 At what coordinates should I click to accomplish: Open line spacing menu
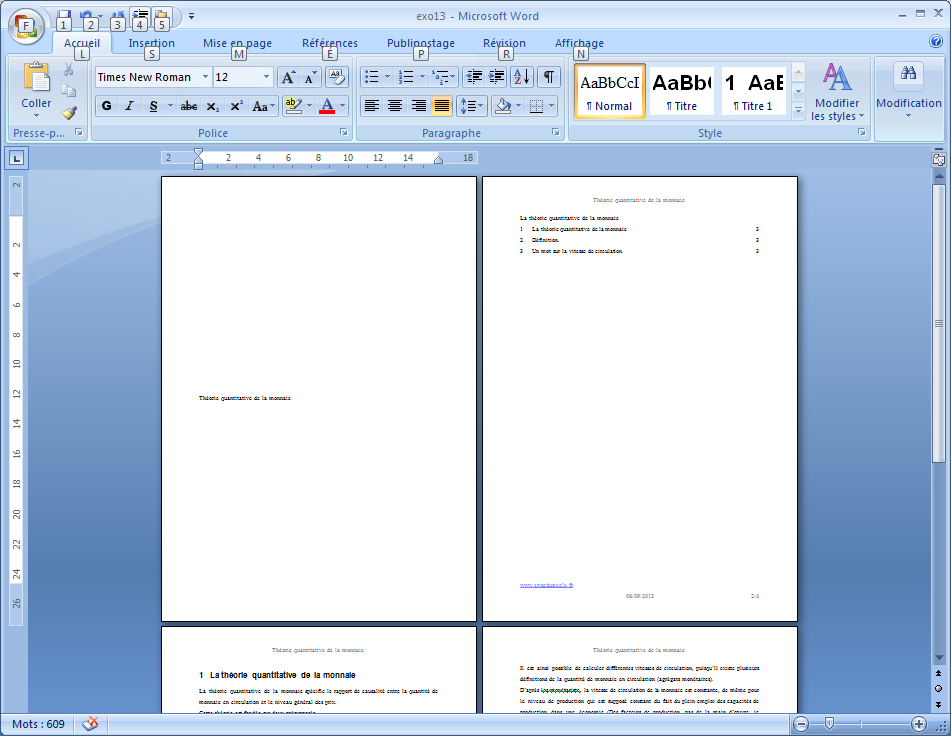click(x=472, y=106)
